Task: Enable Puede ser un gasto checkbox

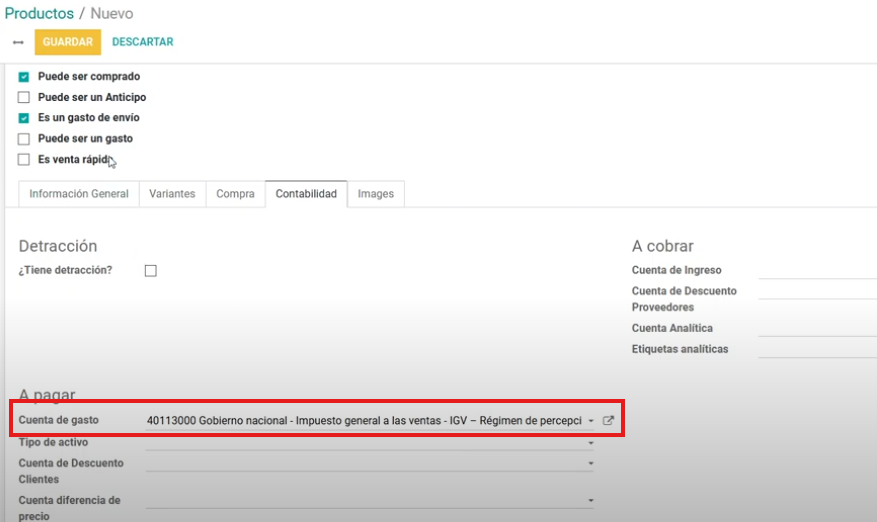Action: click(x=24, y=139)
